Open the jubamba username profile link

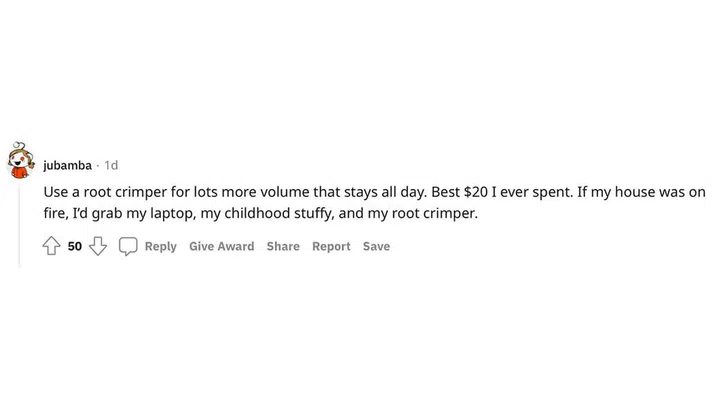pyautogui.click(x=66, y=165)
